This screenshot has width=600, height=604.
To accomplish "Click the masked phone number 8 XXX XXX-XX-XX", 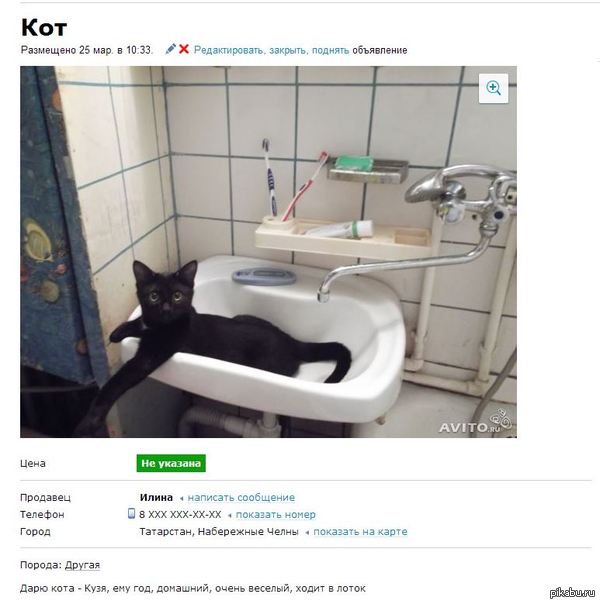I will coord(180,515).
